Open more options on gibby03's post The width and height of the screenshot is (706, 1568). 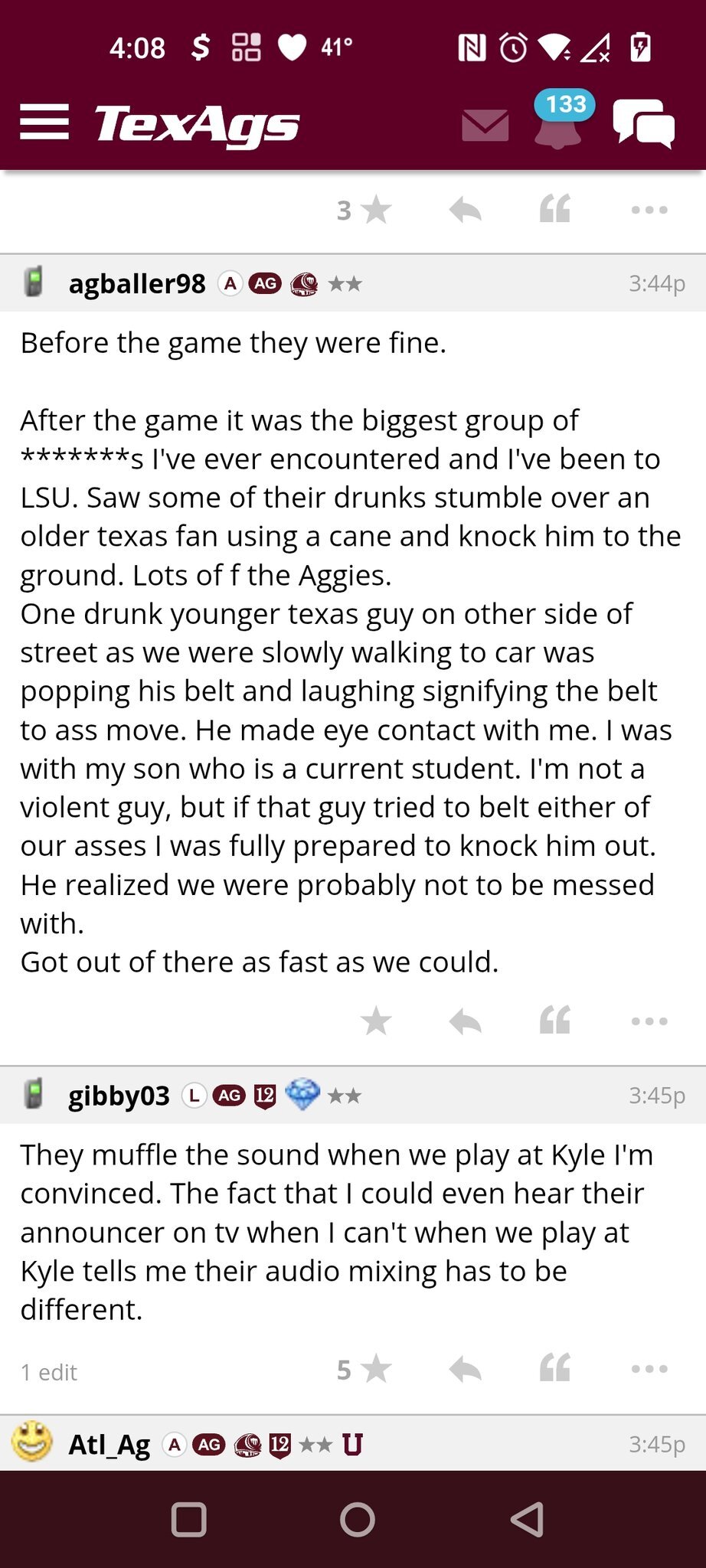point(649,1369)
